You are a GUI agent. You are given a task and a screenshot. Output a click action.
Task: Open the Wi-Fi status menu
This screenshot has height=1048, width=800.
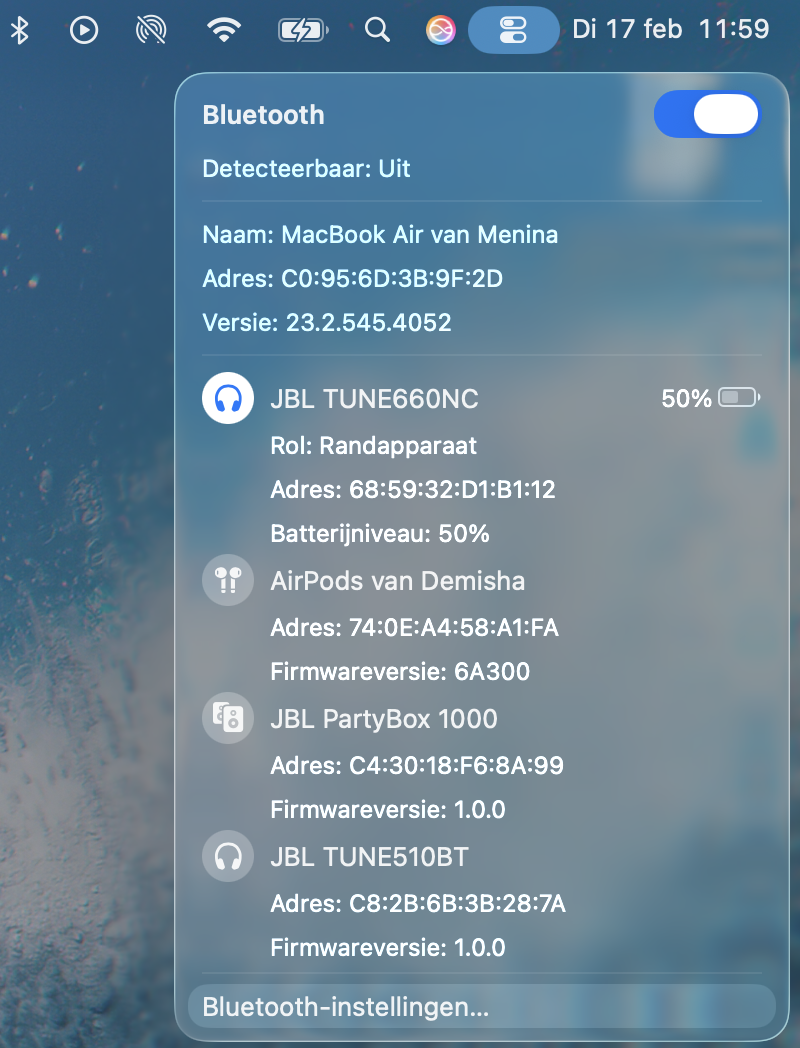click(x=224, y=29)
